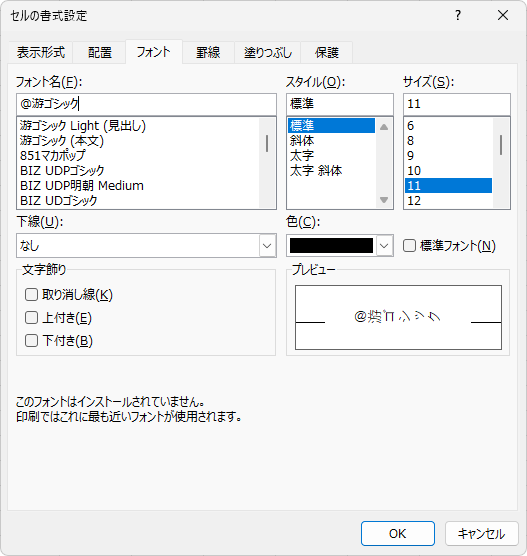Click the キャンセル button

pyautogui.click(x=482, y=533)
